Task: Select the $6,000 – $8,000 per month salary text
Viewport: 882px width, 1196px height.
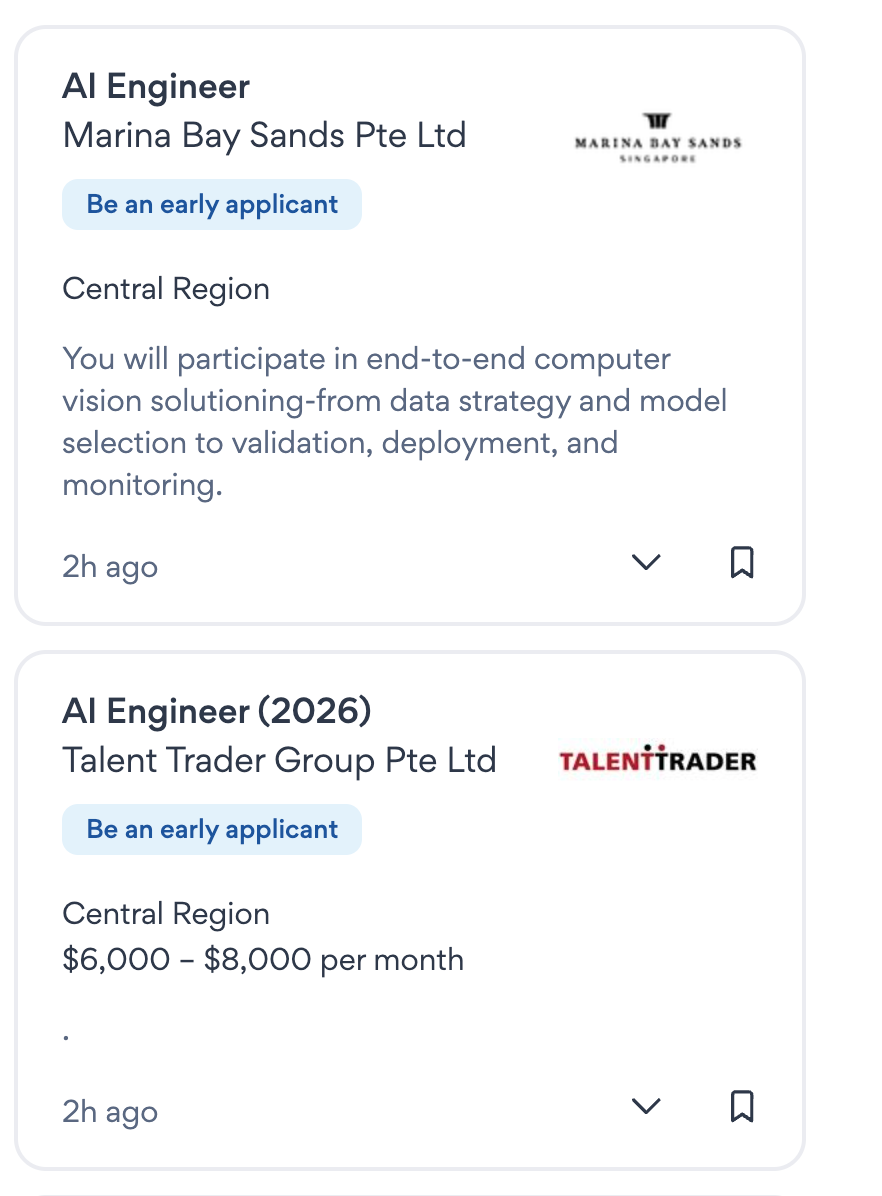Action: coord(263,960)
